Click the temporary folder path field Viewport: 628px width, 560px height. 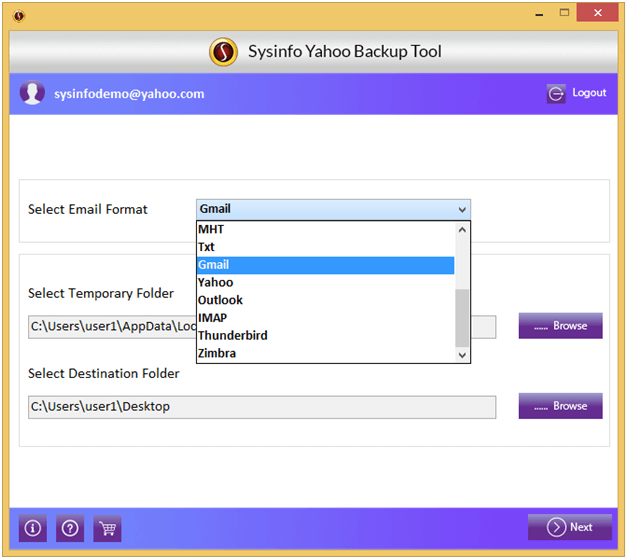(262, 327)
